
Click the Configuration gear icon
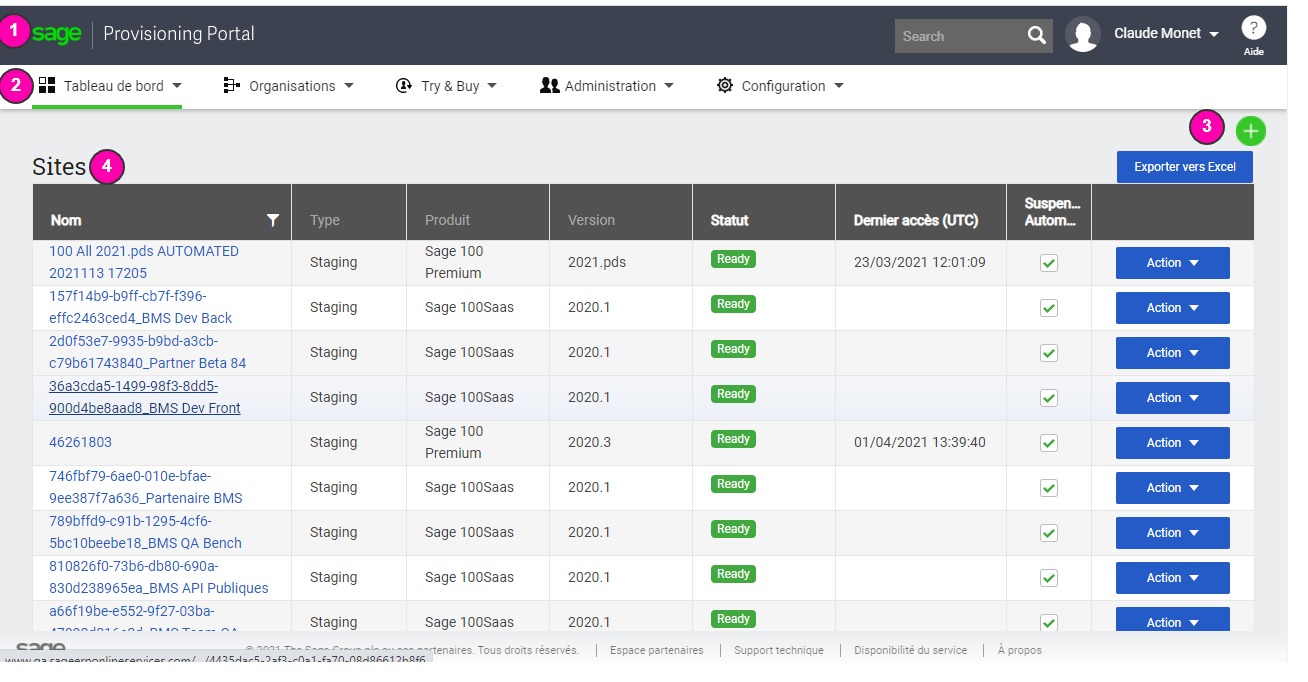(725, 85)
